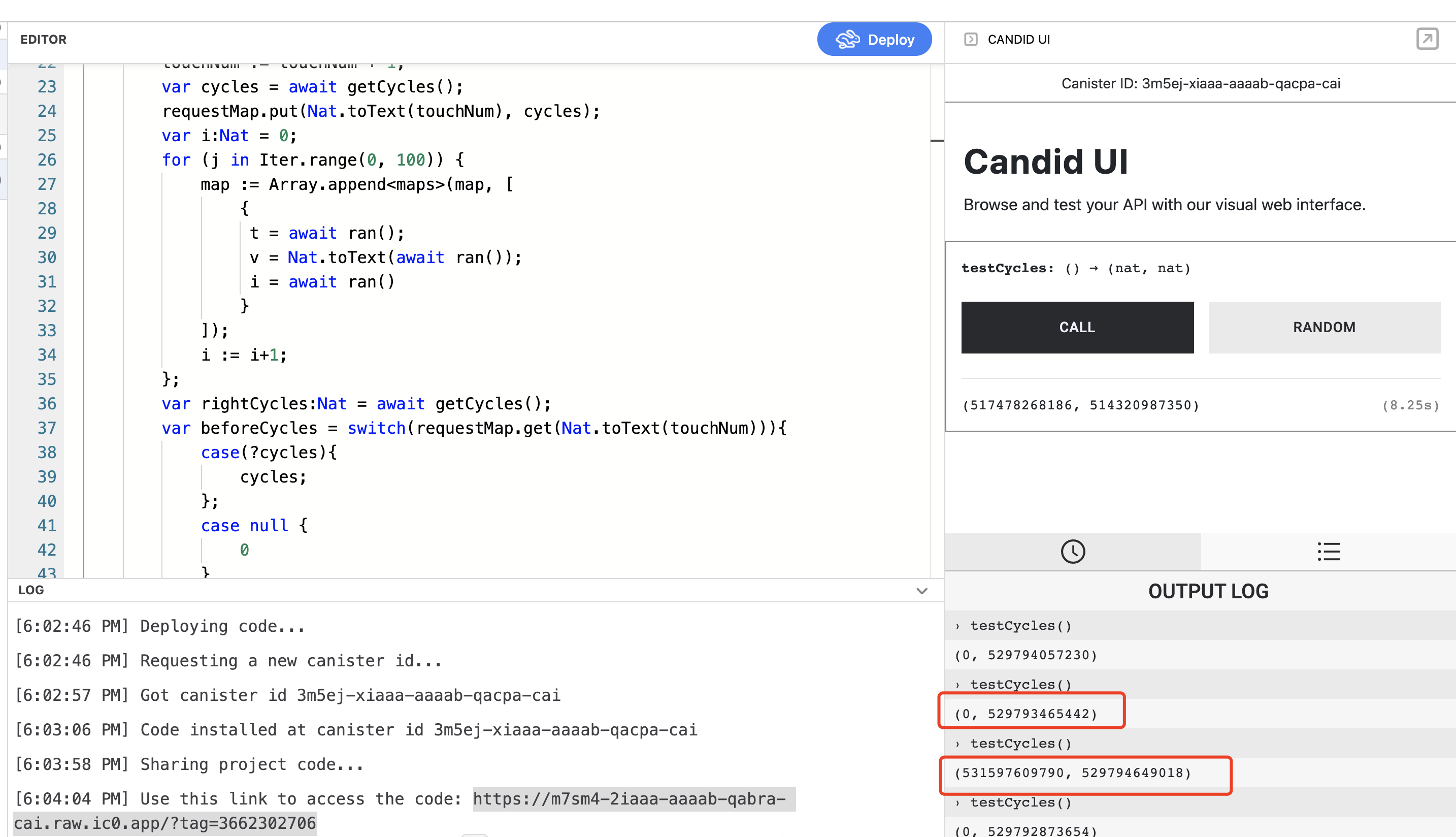
Task: Click the Deploy button
Action: [x=875, y=39]
